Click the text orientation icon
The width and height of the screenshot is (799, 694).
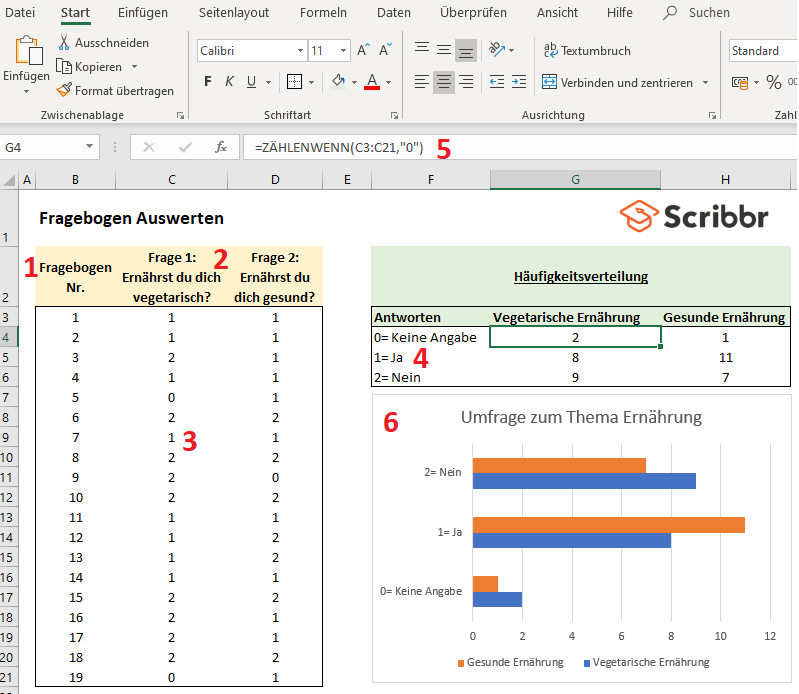coord(497,50)
